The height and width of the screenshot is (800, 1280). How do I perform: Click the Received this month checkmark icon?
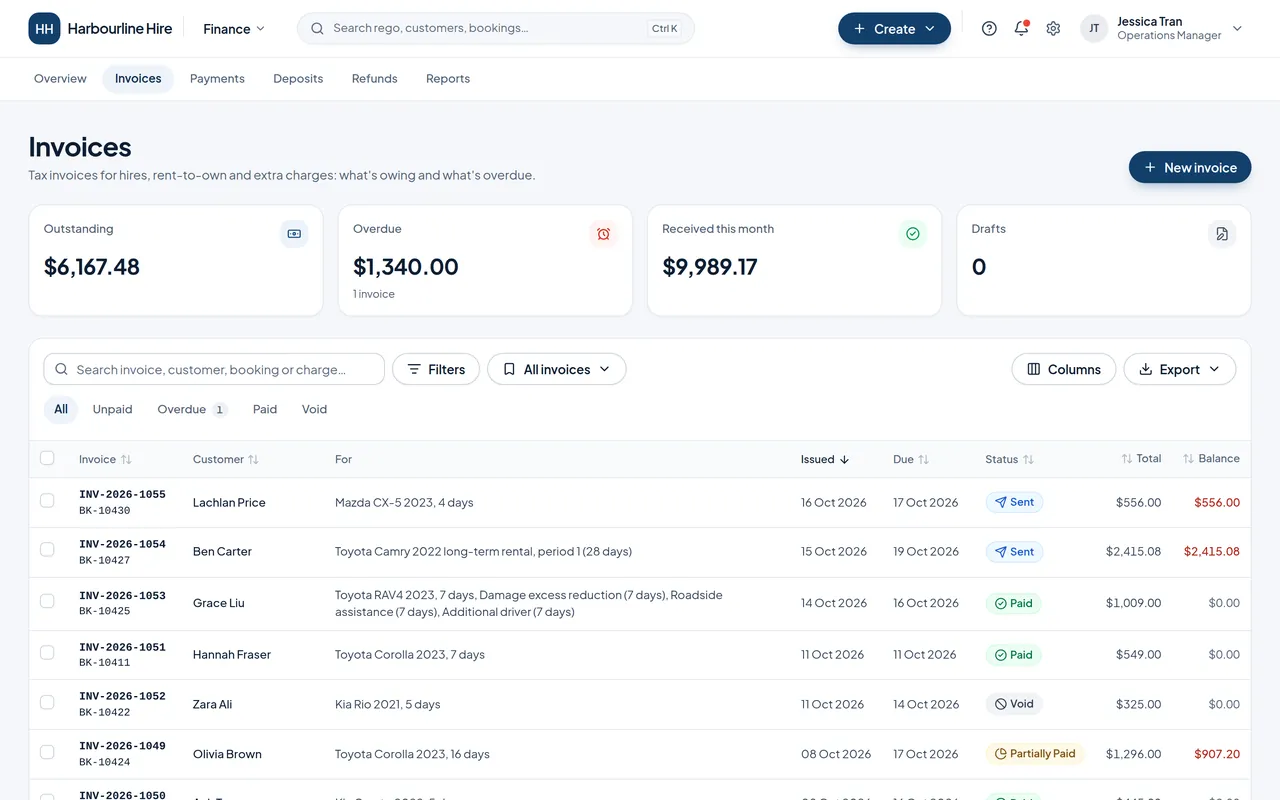912,234
